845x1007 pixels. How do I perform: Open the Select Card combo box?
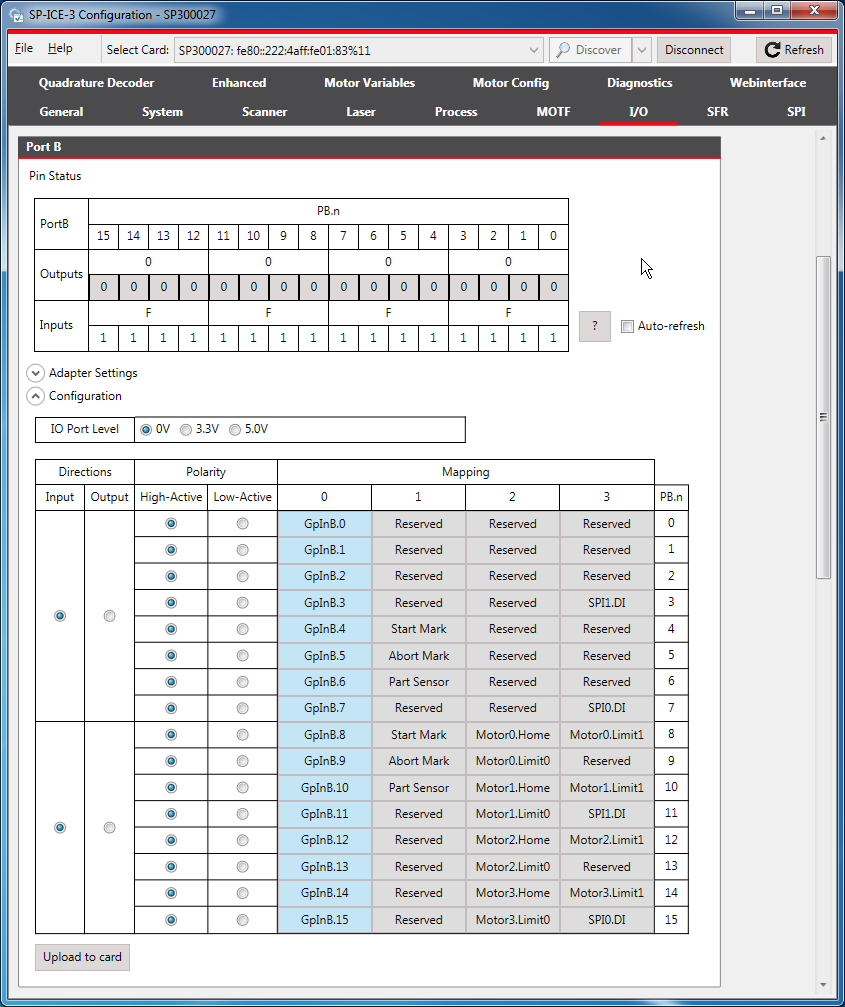click(359, 50)
